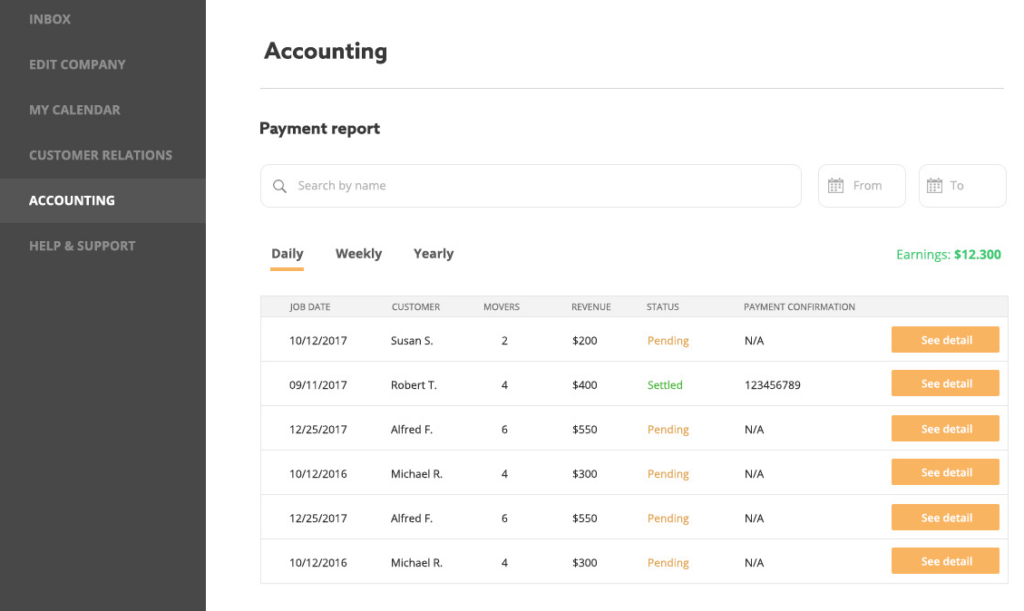
Task: Select the Daily tab
Action: coord(287,253)
